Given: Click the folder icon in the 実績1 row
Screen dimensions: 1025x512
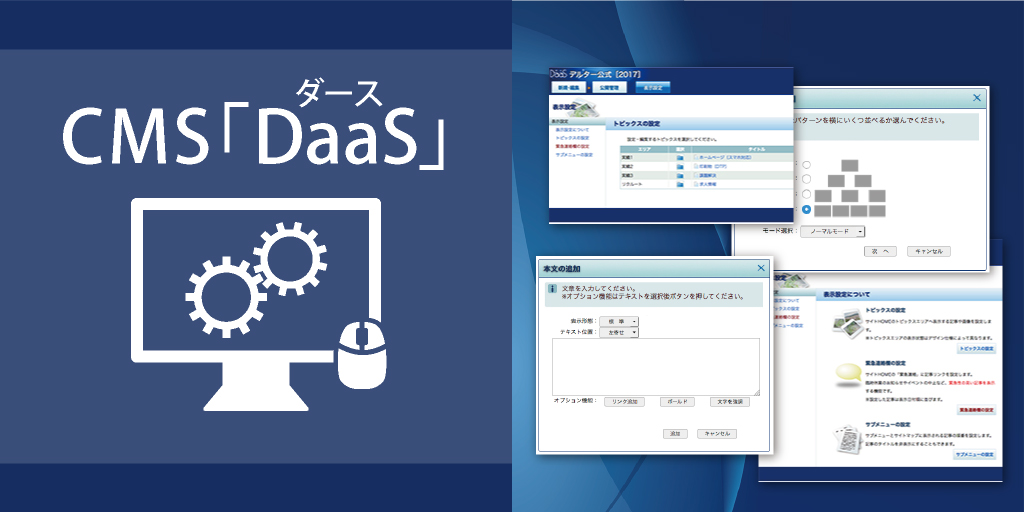Looking at the screenshot, I should (x=679, y=158).
